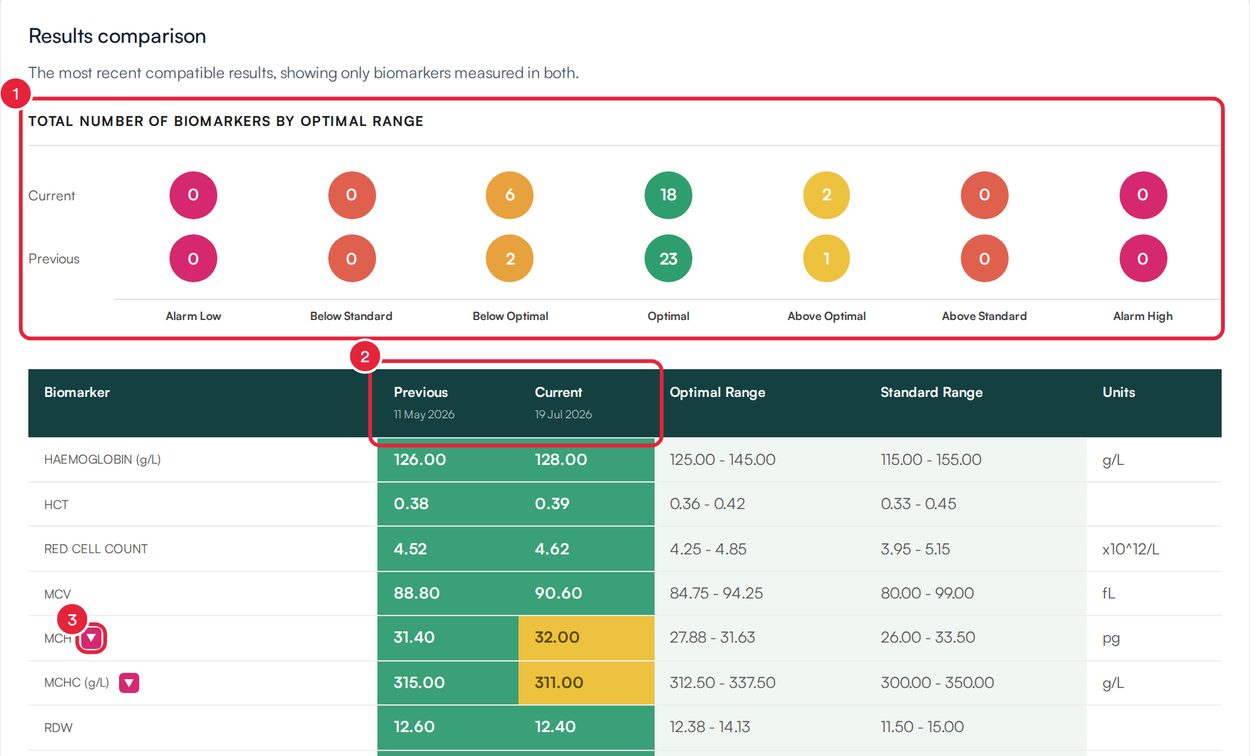Image resolution: width=1250 pixels, height=756 pixels.
Task: Click Current Alarm Low count circle
Action: point(193,195)
